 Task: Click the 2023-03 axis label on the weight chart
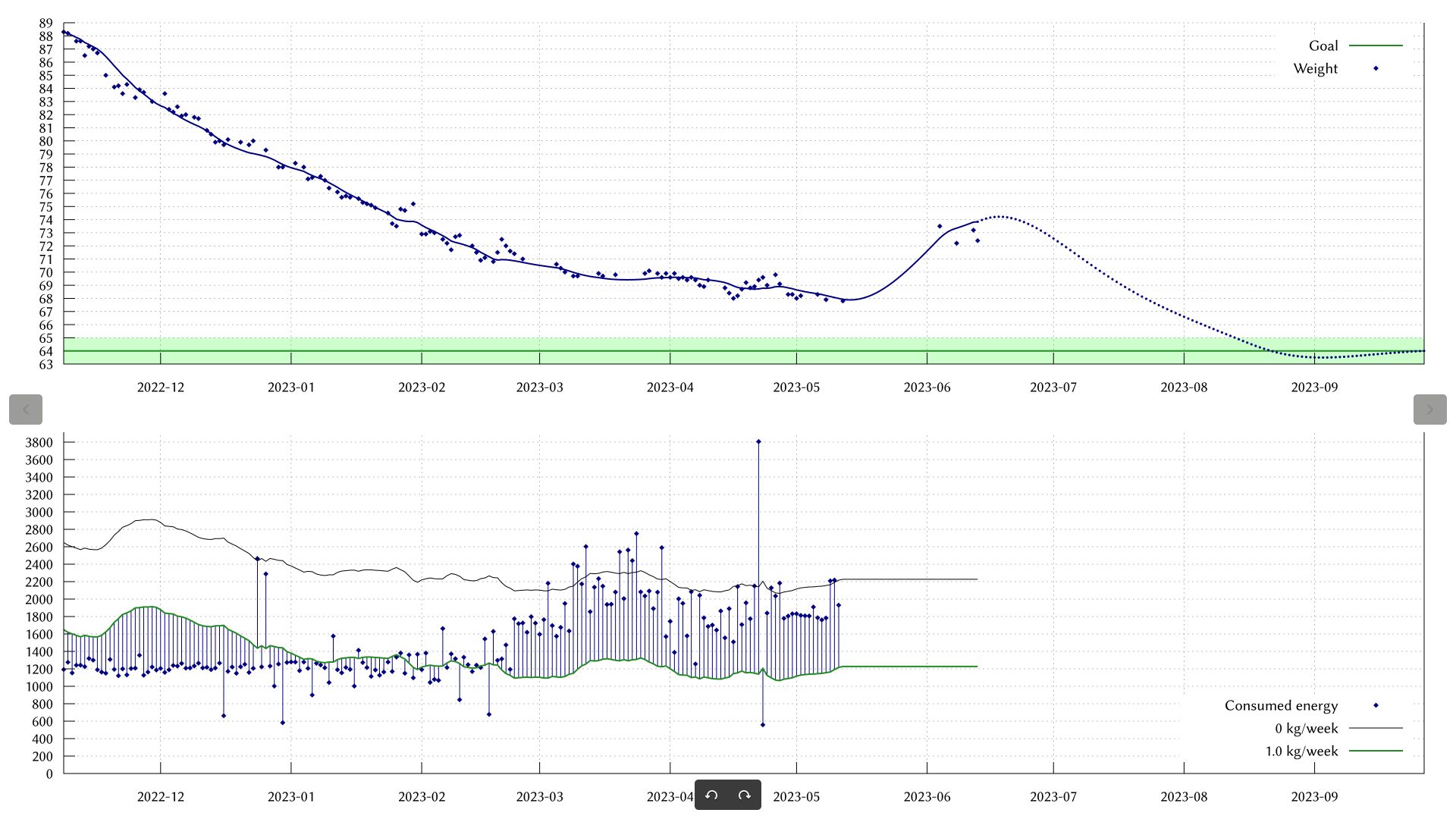point(539,387)
